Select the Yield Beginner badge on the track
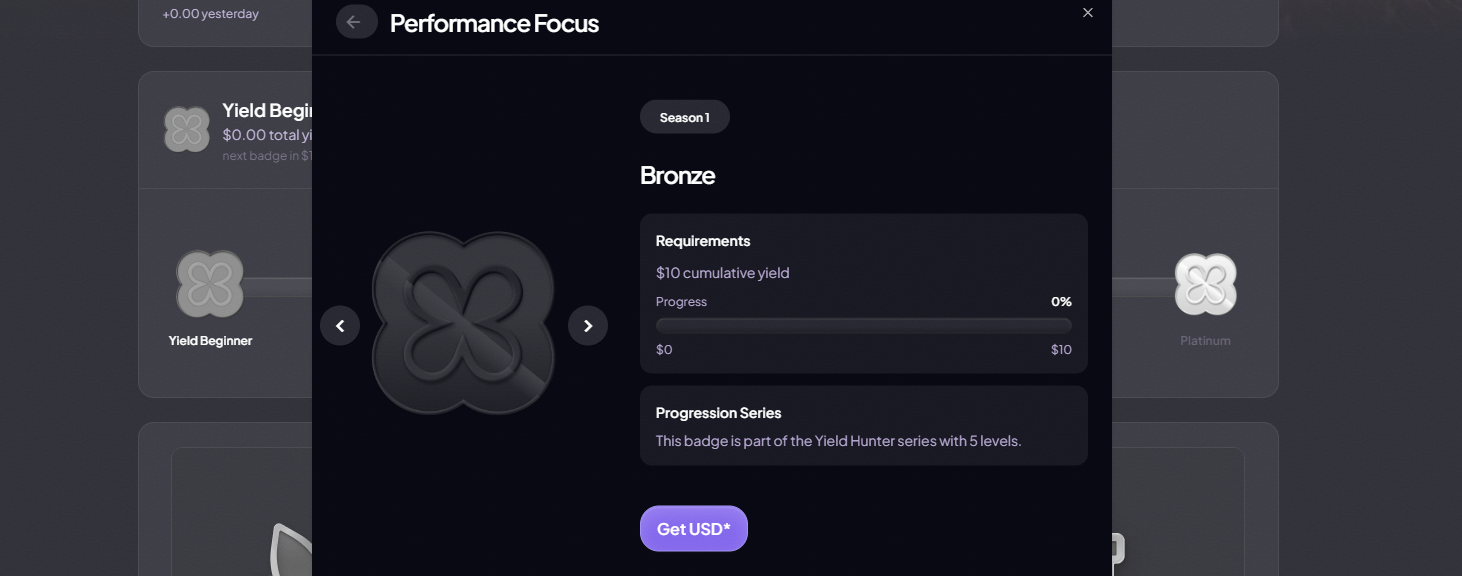Screen dimensions: 1462x576 click(210, 284)
